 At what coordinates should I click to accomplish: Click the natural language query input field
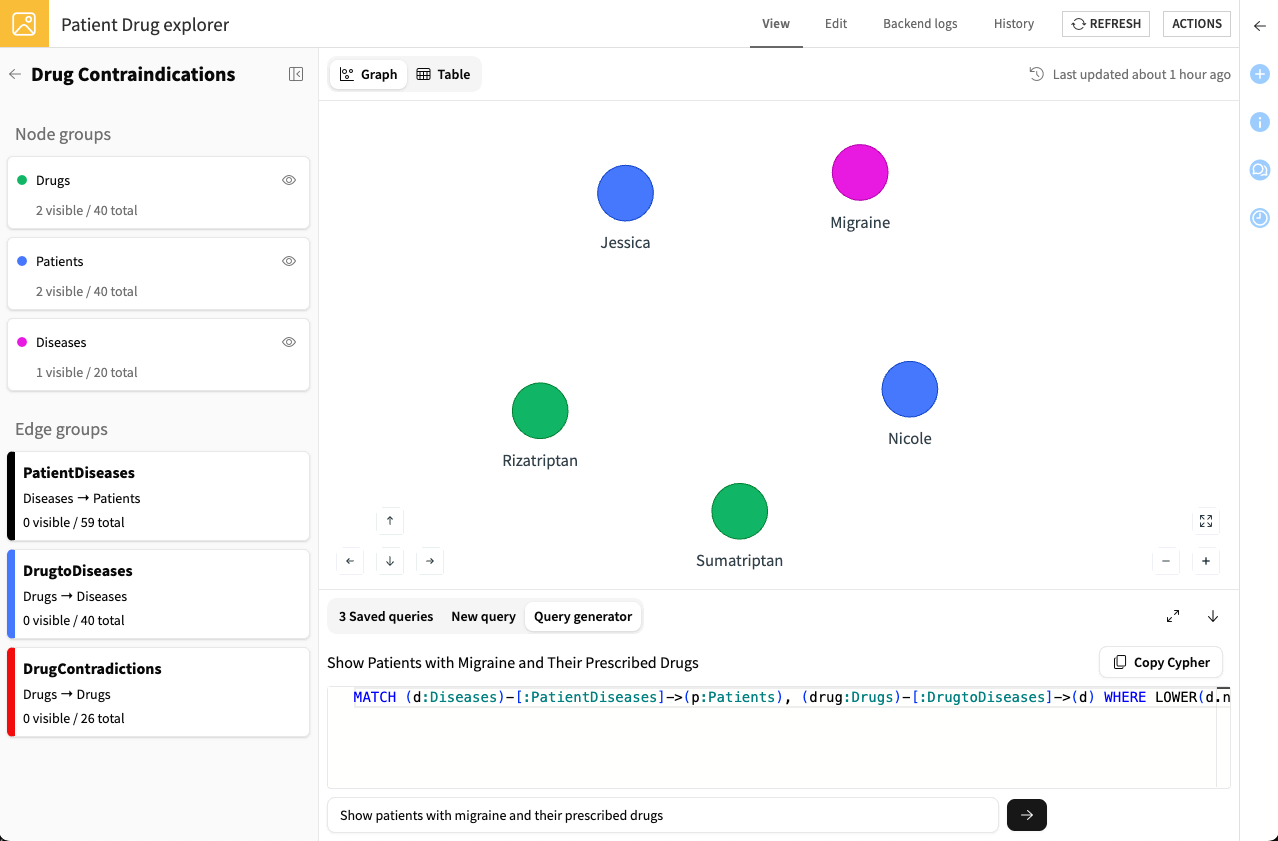[x=662, y=815]
